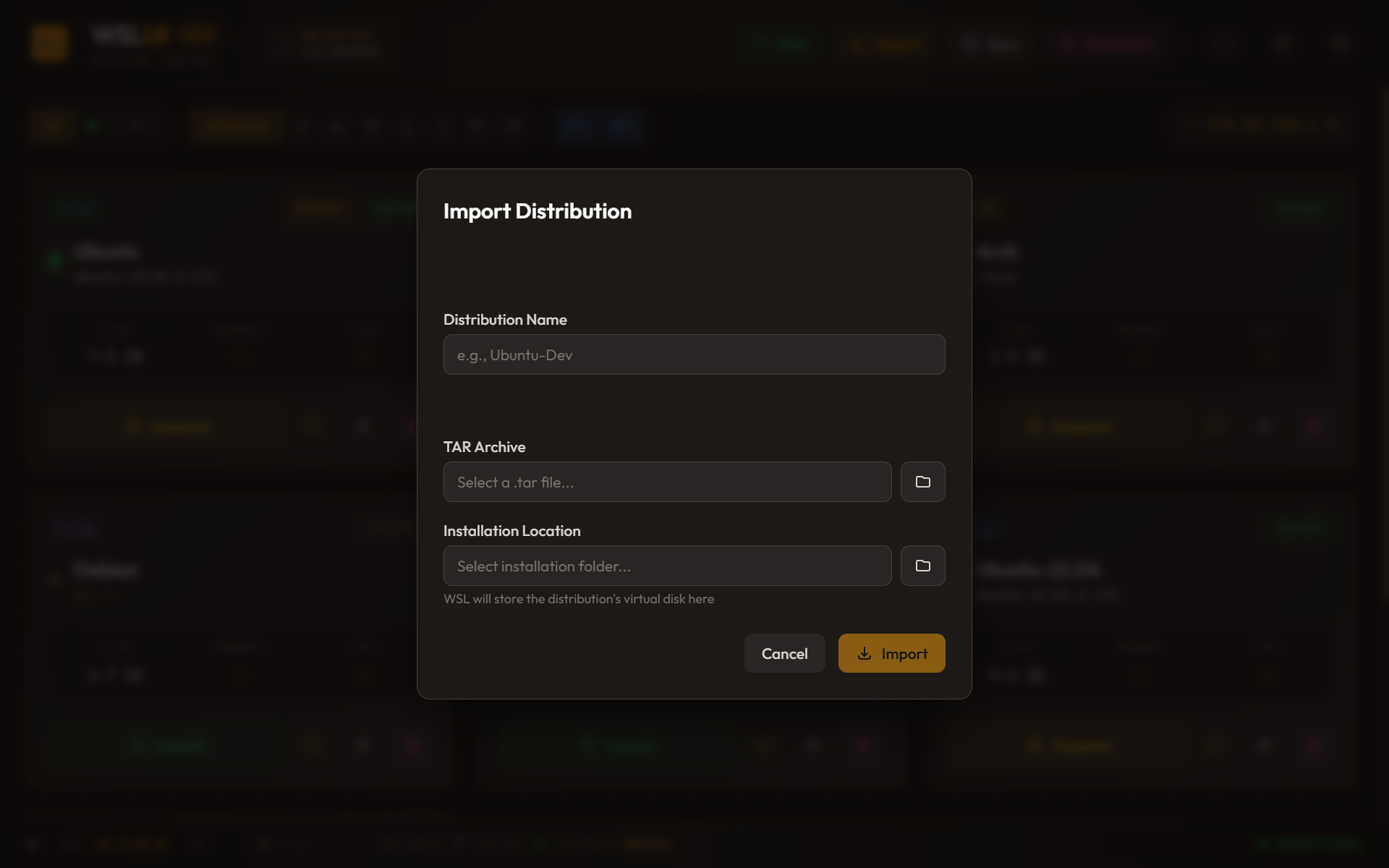Browse for a .tar file folder icon
1389x868 pixels.
point(922,482)
